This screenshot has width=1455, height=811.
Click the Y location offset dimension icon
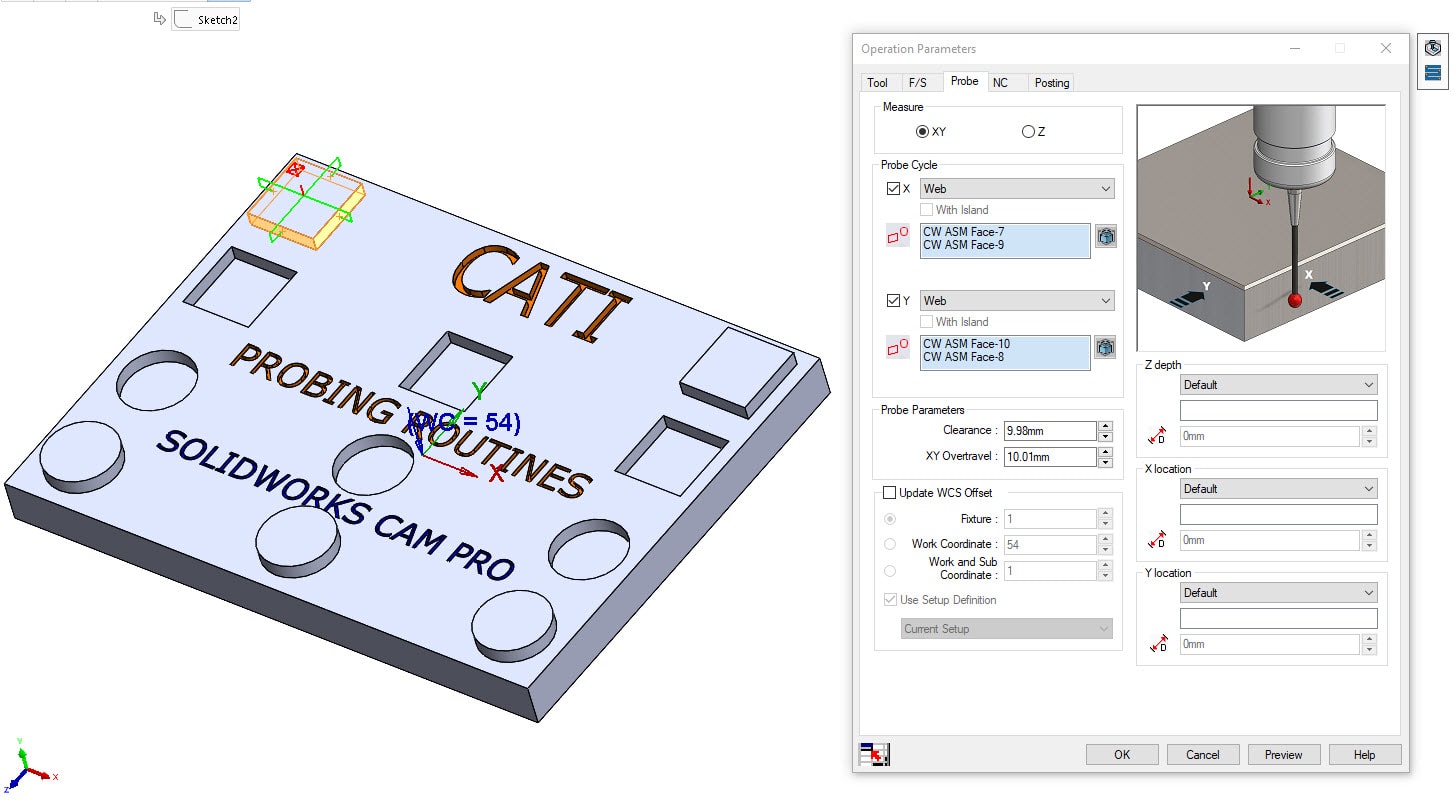click(x=1158, y=644)
